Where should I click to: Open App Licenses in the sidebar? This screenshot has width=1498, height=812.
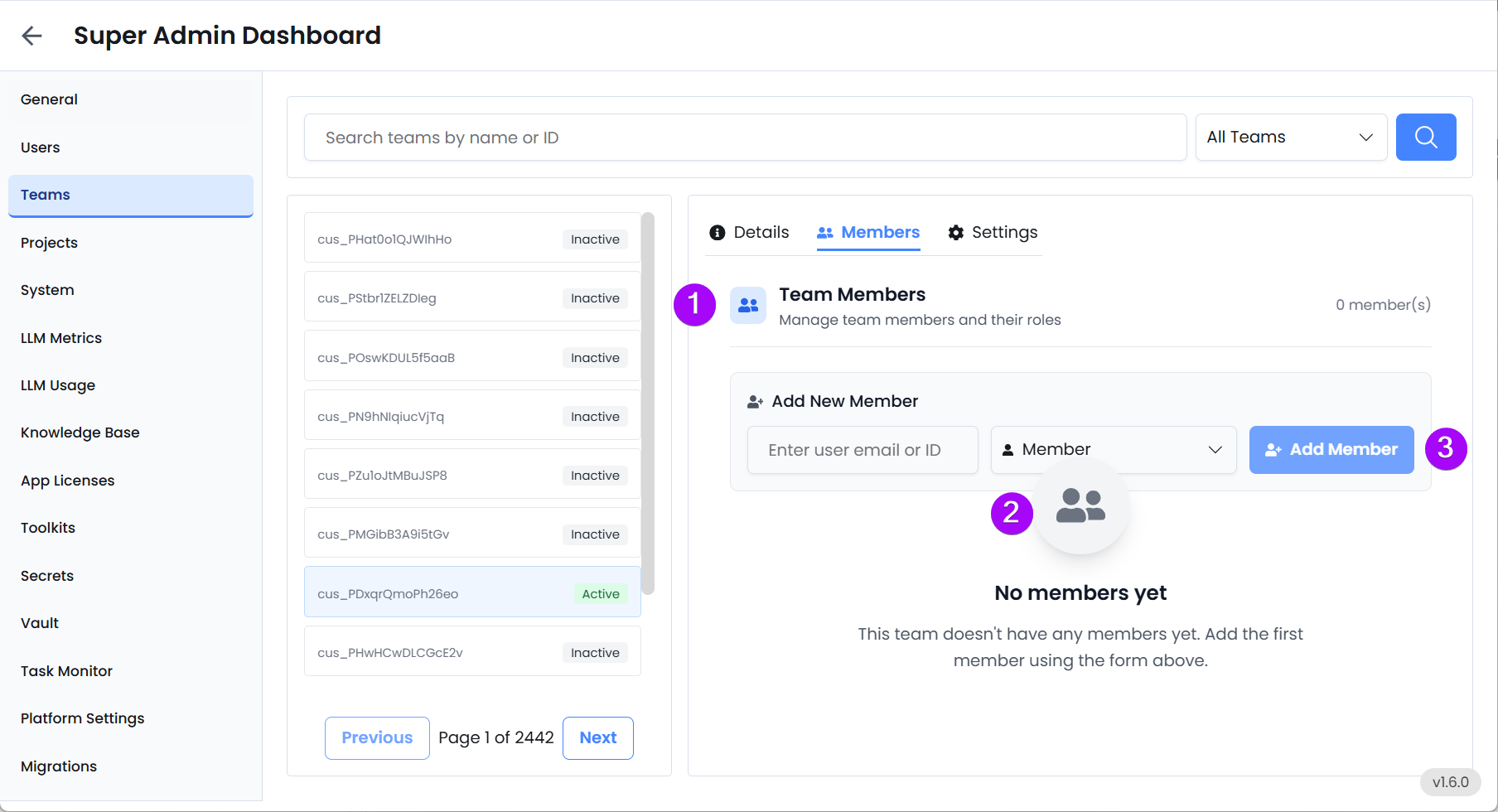(131, 481)
